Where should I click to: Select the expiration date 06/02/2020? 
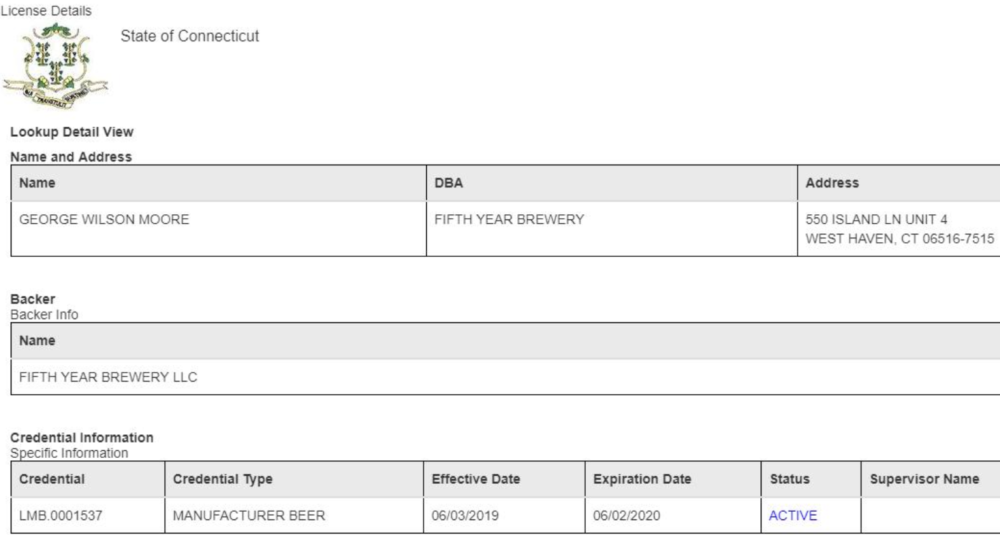627,516
